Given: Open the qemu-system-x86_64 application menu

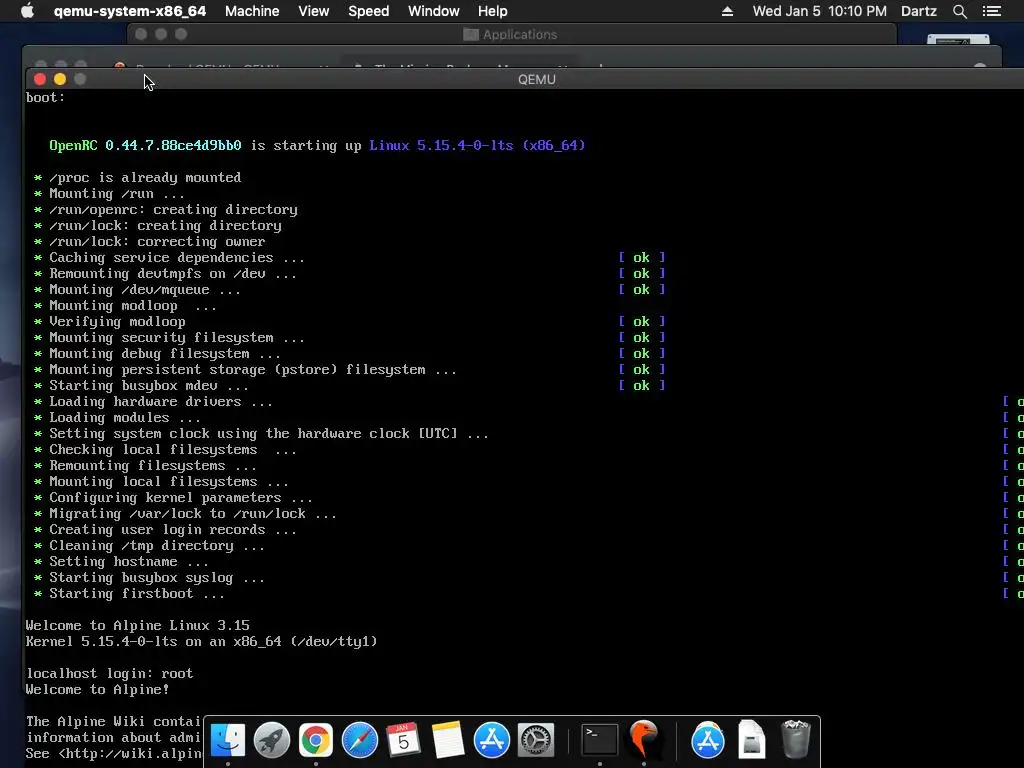Looking at the screenshot, I should pos(130,11).
